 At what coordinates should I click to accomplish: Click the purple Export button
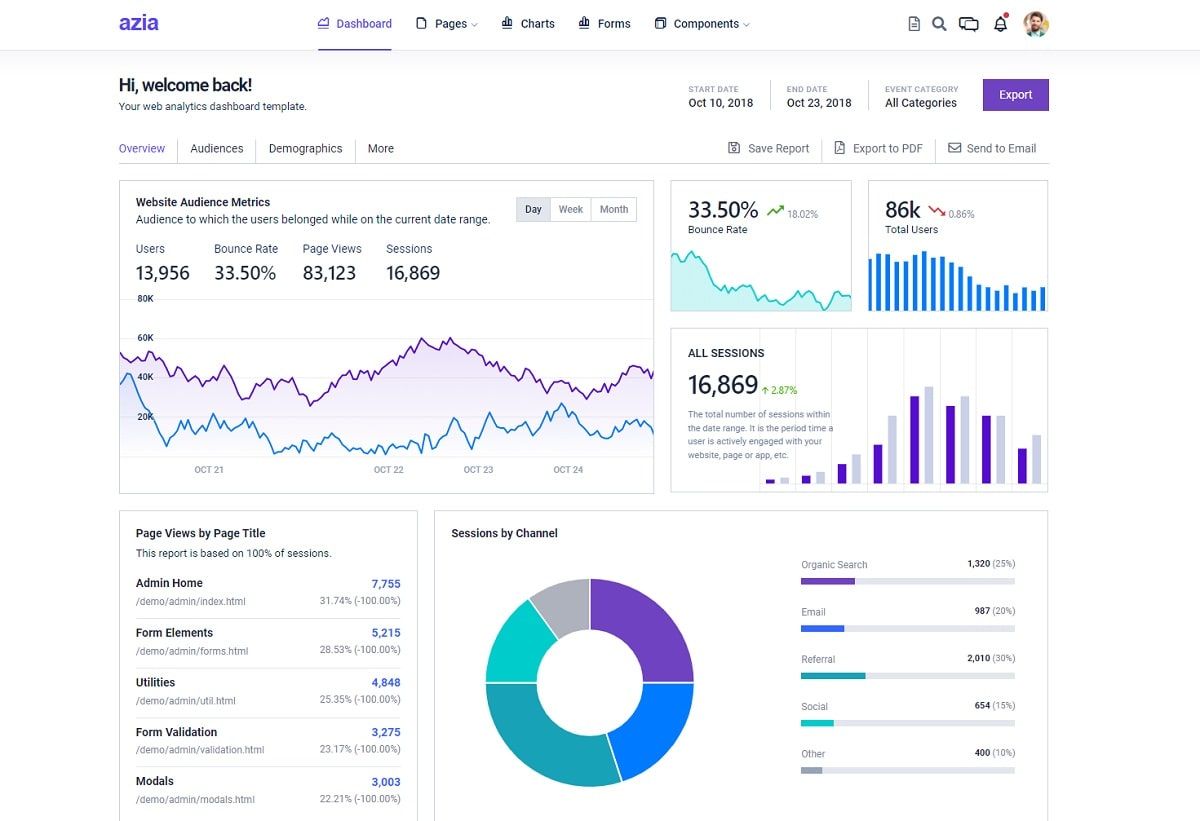pos(1015,94)
